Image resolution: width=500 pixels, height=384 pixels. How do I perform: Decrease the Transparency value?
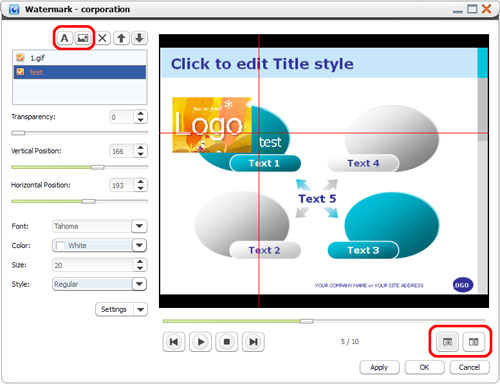pos(141,120)
